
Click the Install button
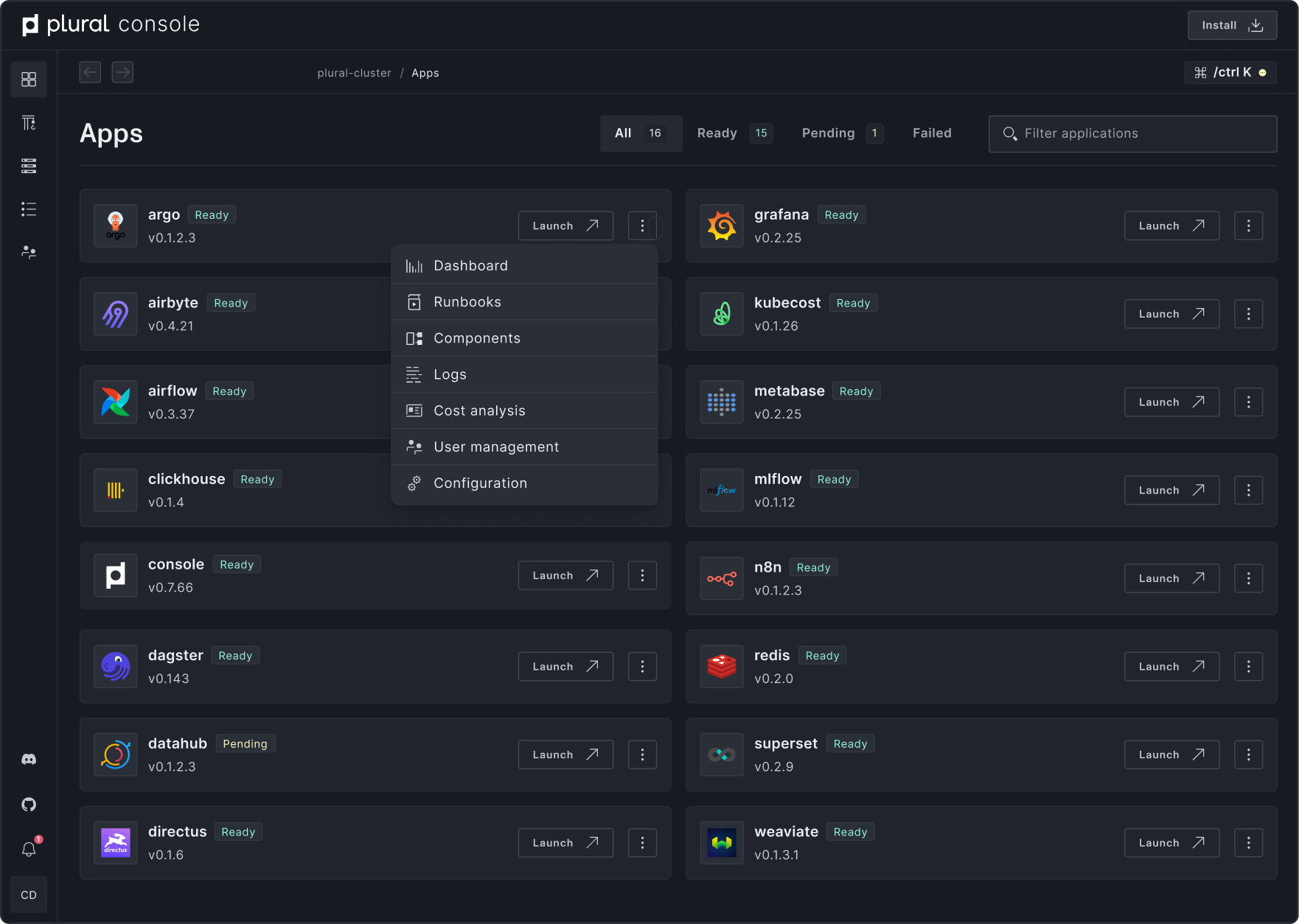(x=1232, y=25)
